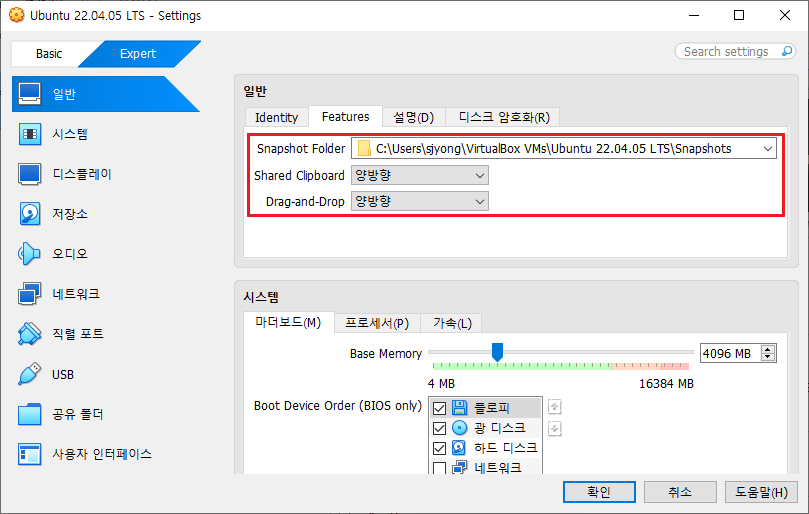Screen dimensions: 809x514
Task: Switch to the 프로세서(P) tab
Action: 377,323
